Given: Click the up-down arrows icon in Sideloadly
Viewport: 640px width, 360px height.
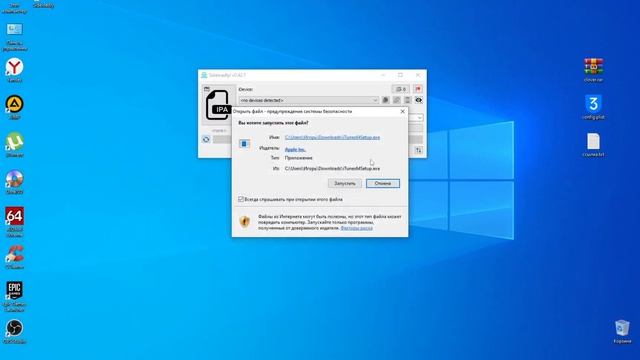Looking at the screenshot, I should tap(418, 151).
